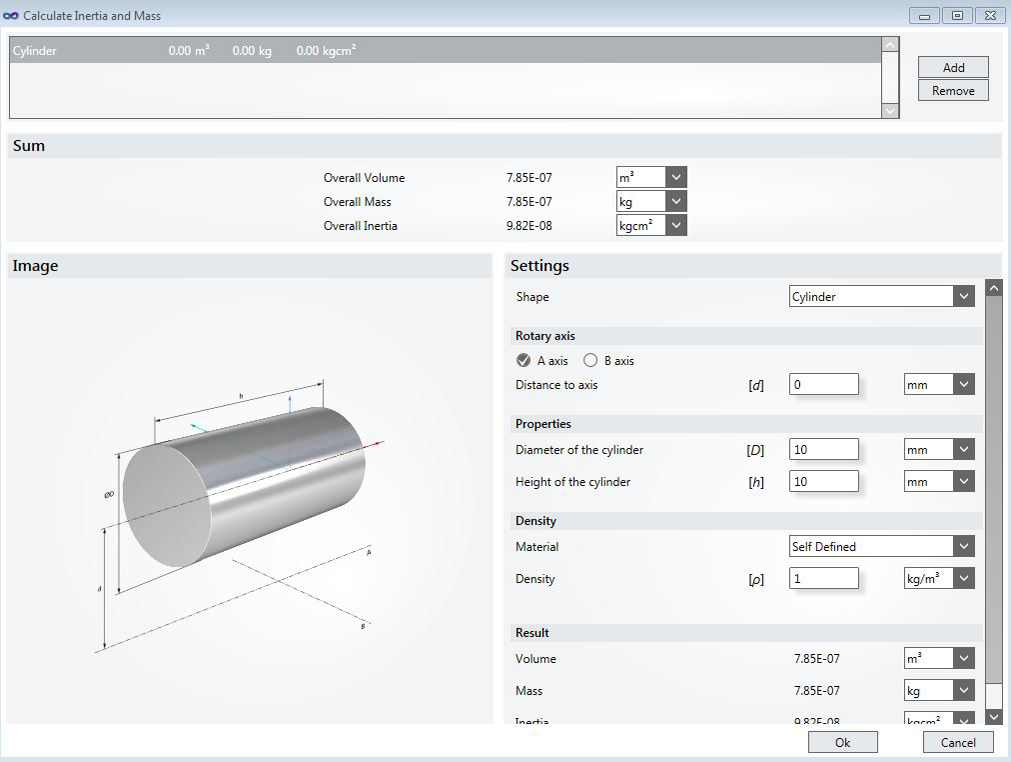The image size is (1011, 762).
Task: Confirm with the Ok button
Action: (843, 742)
